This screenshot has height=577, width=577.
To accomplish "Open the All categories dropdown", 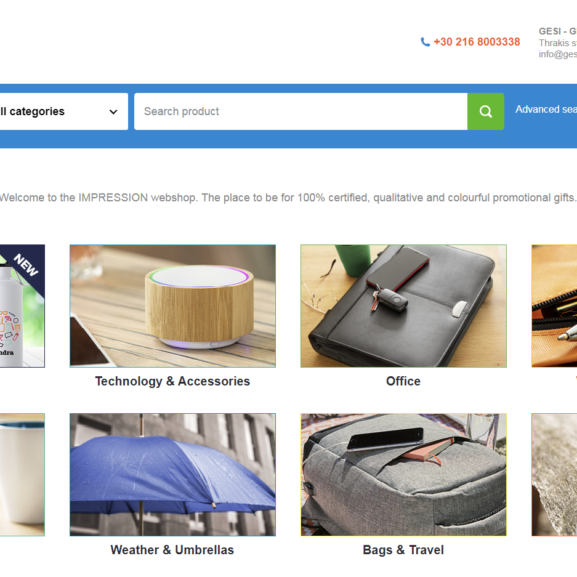I will (x=64, y=111).
